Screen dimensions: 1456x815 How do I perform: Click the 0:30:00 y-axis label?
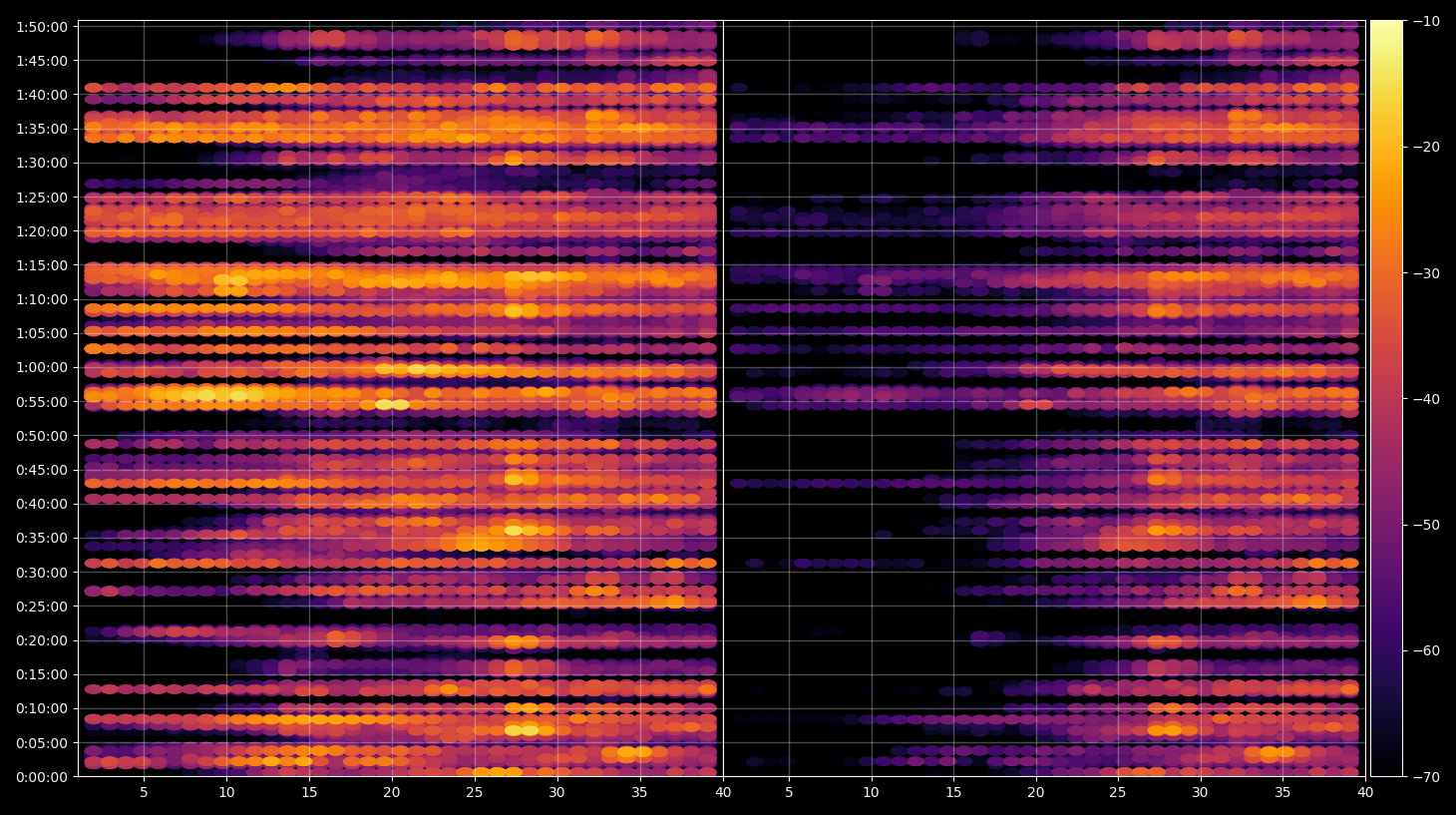42,573
